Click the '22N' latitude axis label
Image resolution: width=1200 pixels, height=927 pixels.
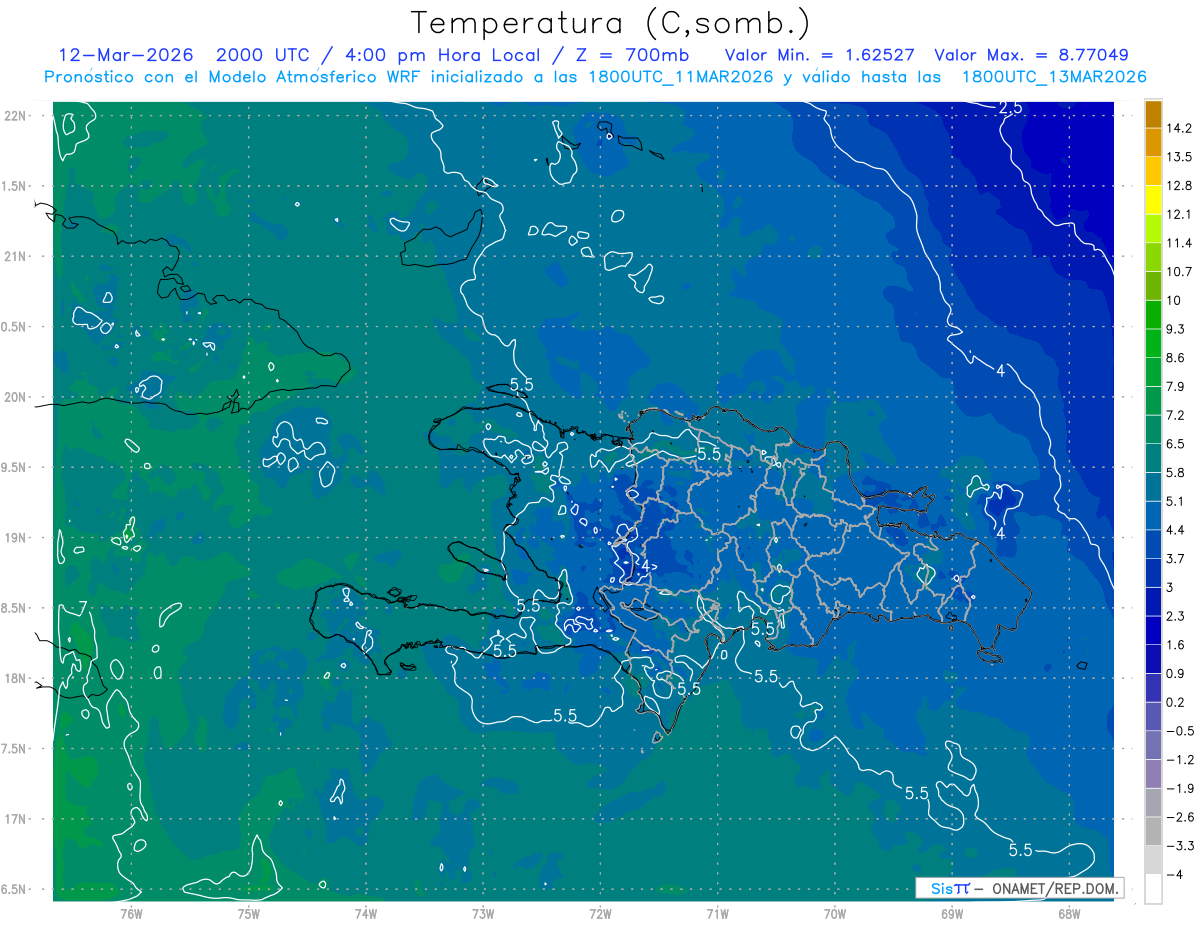[16, 116]
